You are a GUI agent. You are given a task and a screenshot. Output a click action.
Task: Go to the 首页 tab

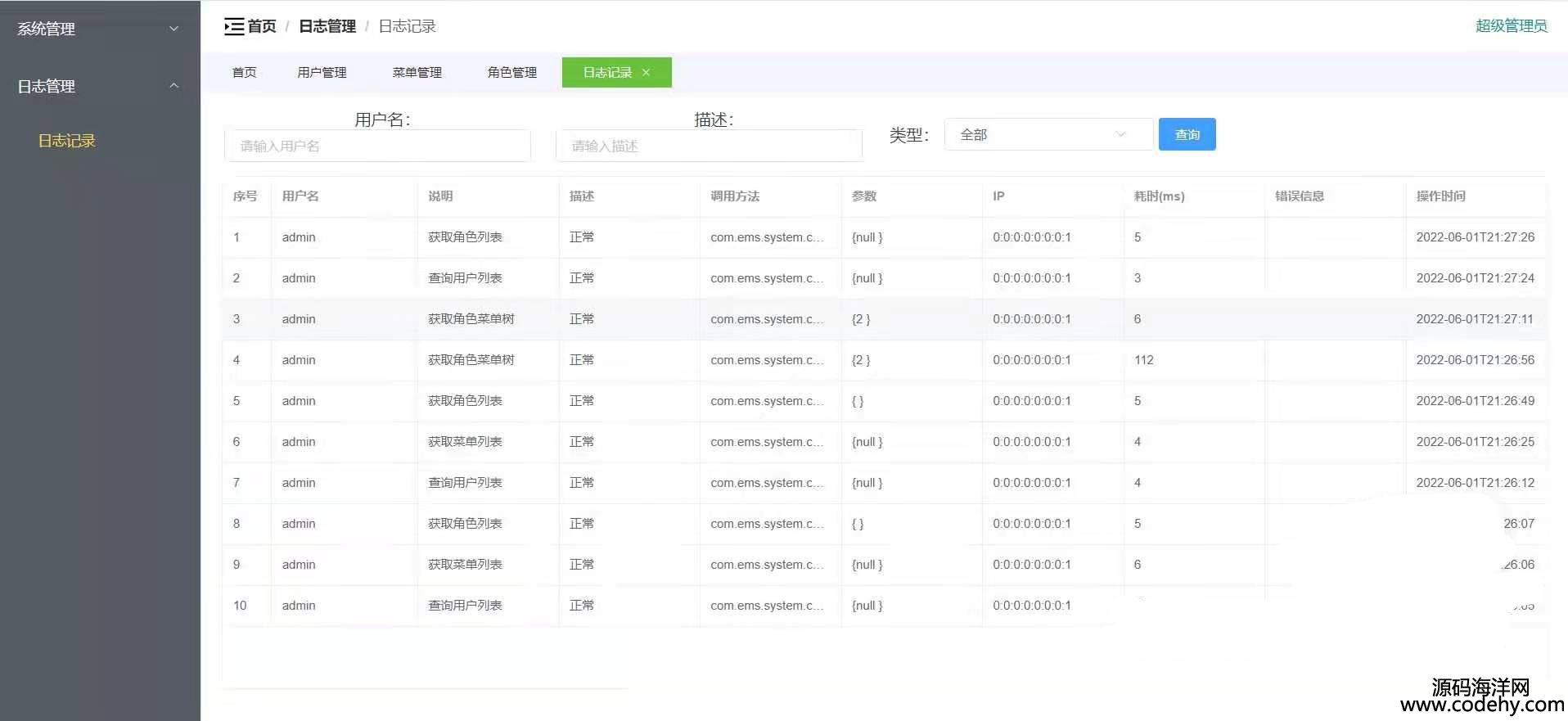[x=244, y=72]
